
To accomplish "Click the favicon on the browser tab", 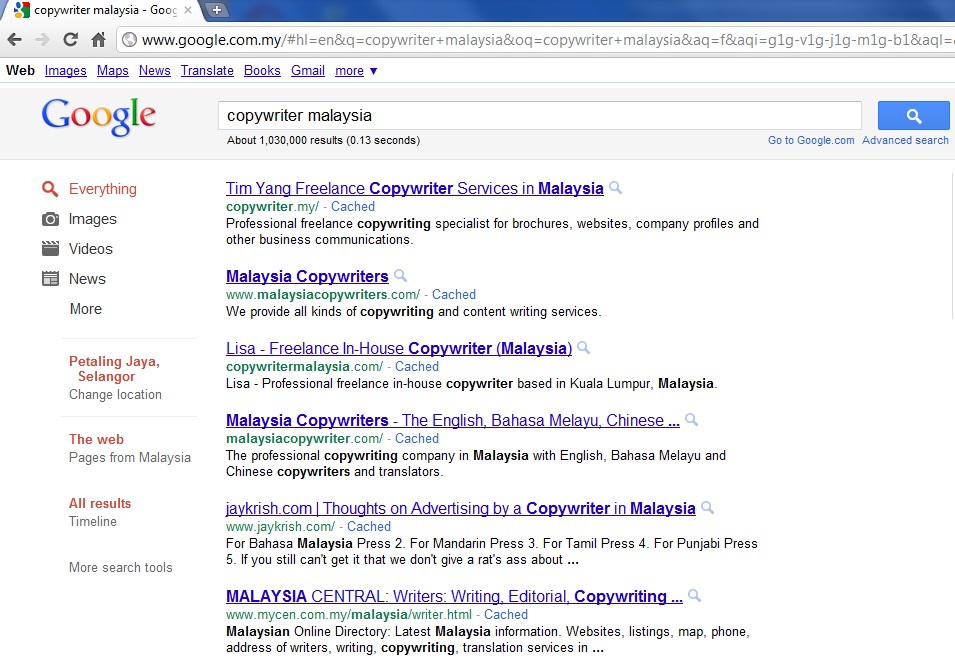I will click(x=22, y=10).
